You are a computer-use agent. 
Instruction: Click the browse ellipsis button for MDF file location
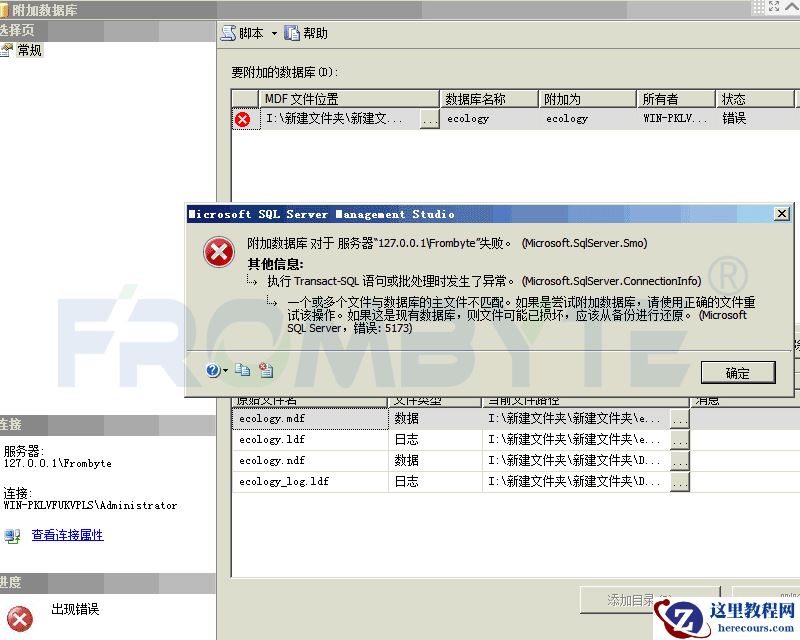click(429, 118)
